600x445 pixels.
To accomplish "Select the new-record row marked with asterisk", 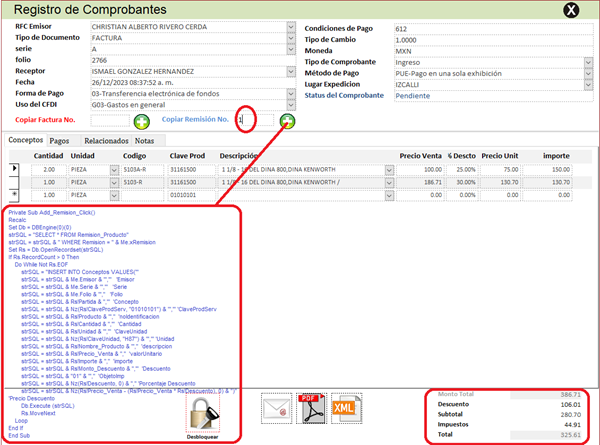I will click(15, 196).
